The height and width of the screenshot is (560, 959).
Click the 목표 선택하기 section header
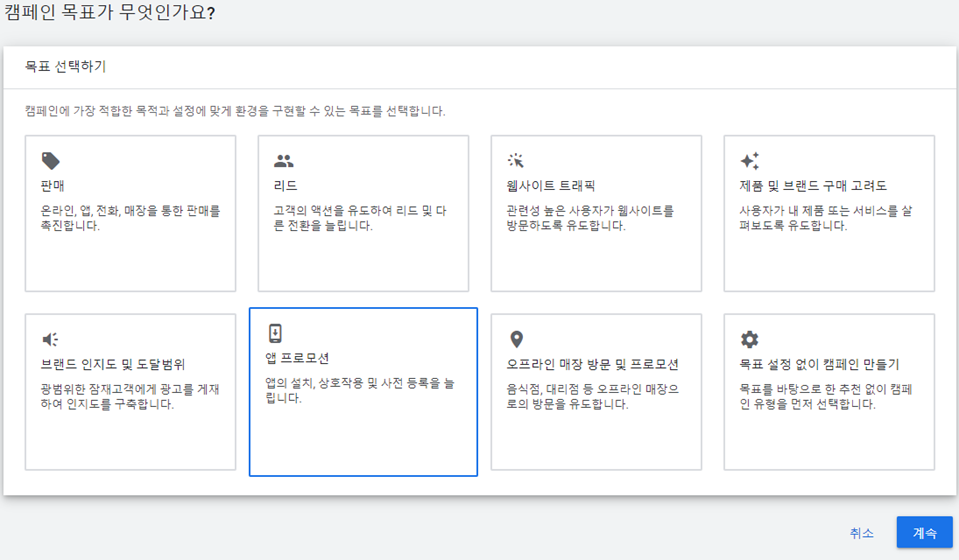pyautogui.click(x=65, y=66)
